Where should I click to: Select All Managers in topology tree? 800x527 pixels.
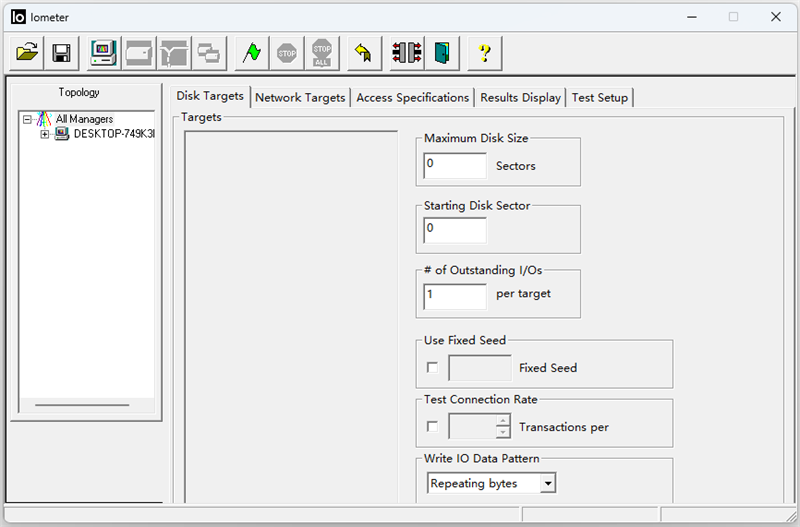[x=84, y=119]
